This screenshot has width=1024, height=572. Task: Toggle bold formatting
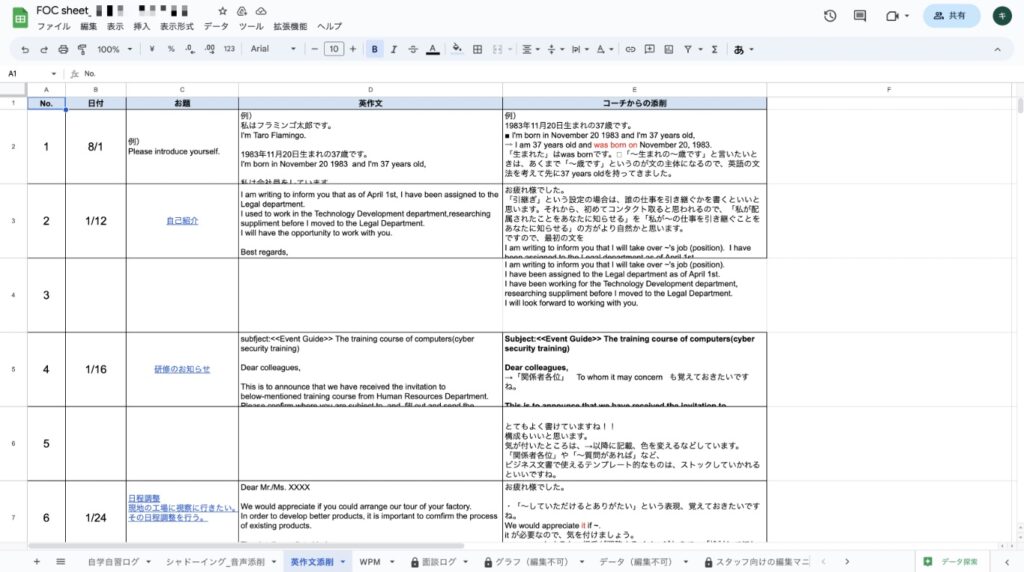[x=374, y=50]
